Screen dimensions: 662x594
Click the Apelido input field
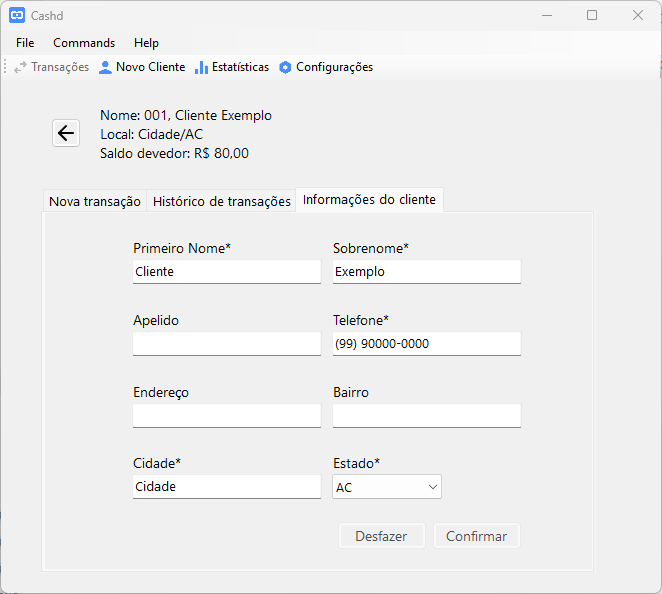(x=227, y=344)
